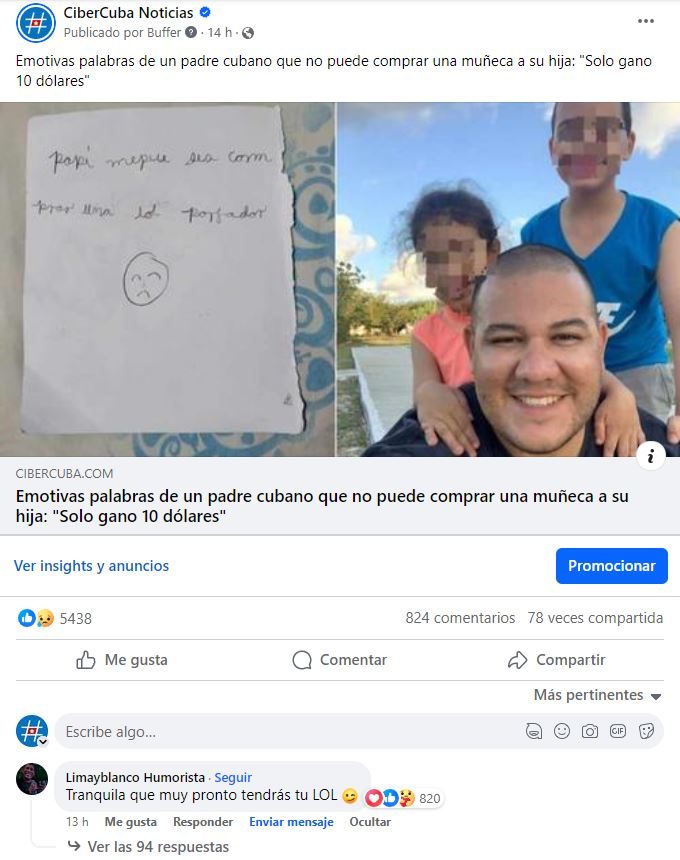Open the three-dots post options menu

(x=645, y=21)
